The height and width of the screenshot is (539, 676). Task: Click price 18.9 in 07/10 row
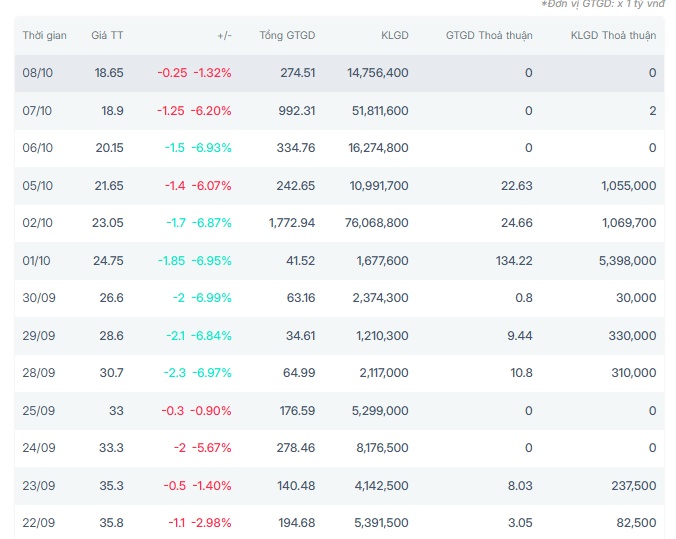(x=113, y=111)
